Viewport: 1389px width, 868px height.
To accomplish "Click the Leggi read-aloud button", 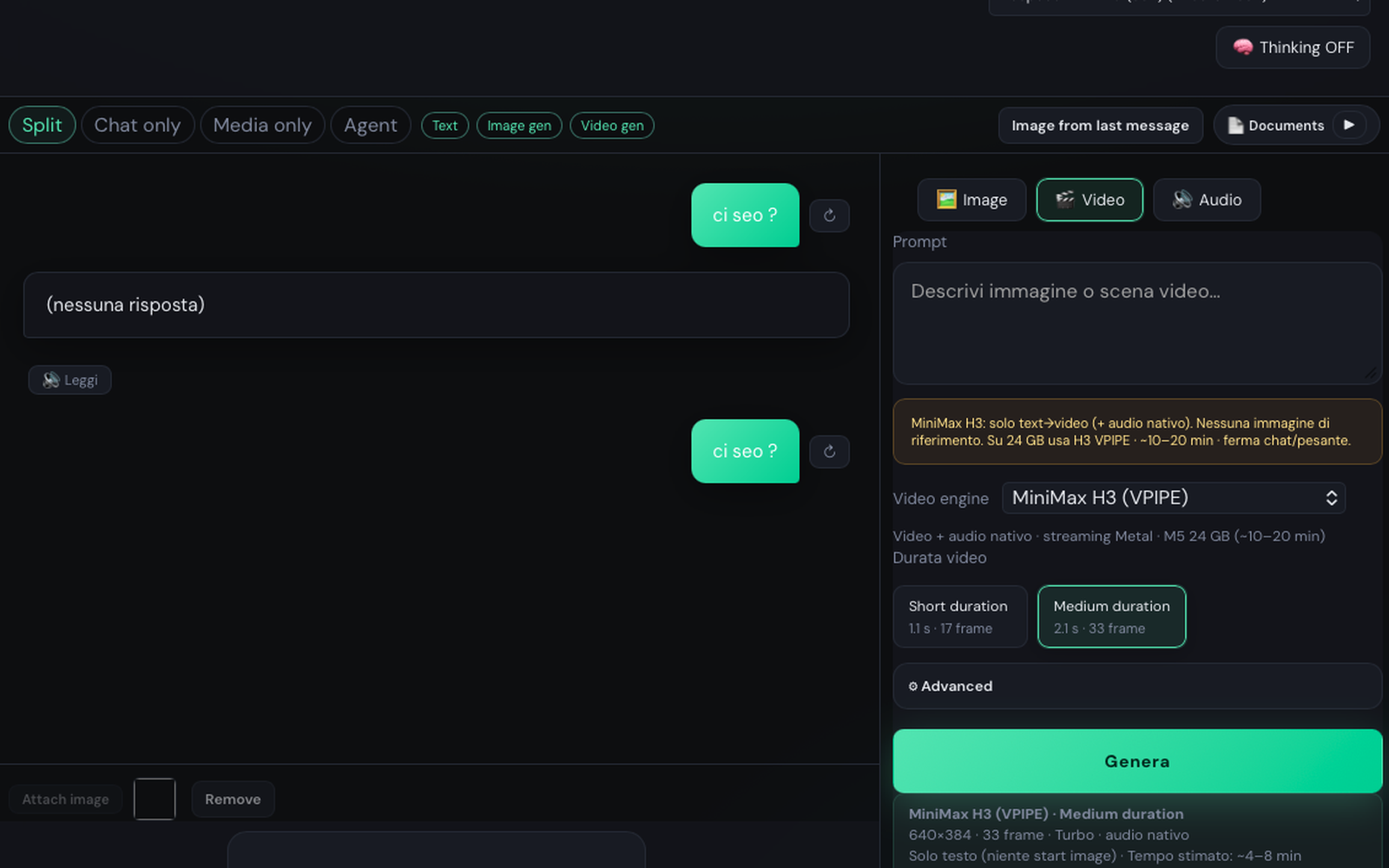I will [x=69, y=379].
